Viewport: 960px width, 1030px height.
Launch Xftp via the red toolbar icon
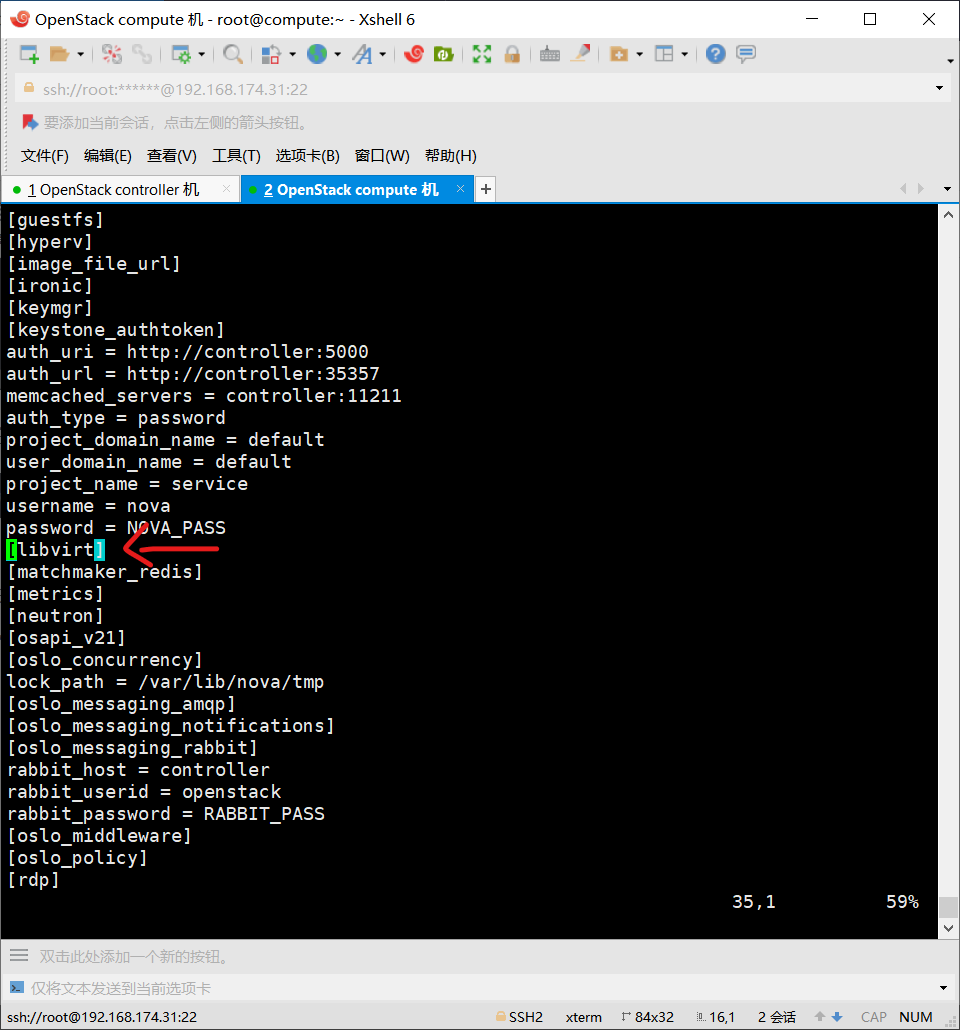tap(443, 54)
